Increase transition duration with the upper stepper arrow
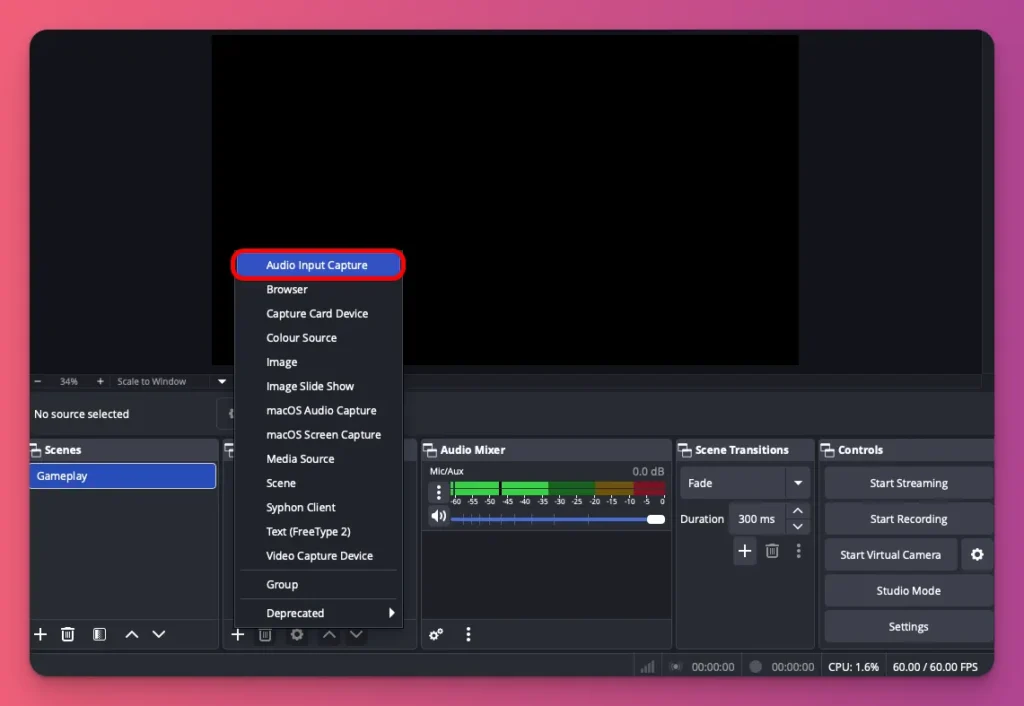The width and height of the screenshot is (1024, 706). click(x=797, y=511)
